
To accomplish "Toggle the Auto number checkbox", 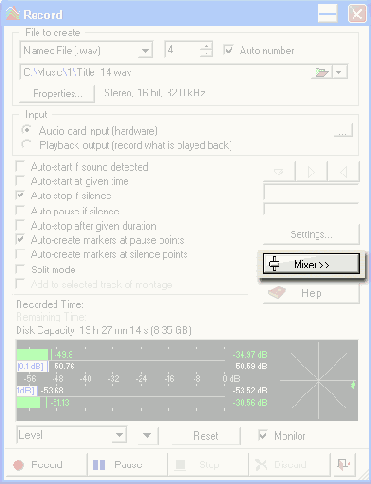I will pyautogui.click(x=228, y=50).
